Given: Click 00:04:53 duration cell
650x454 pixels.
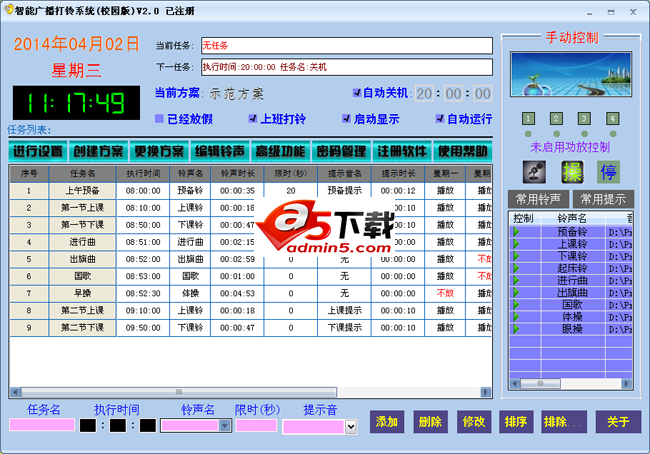Looking at the screenshot, I should pos(237,294).
